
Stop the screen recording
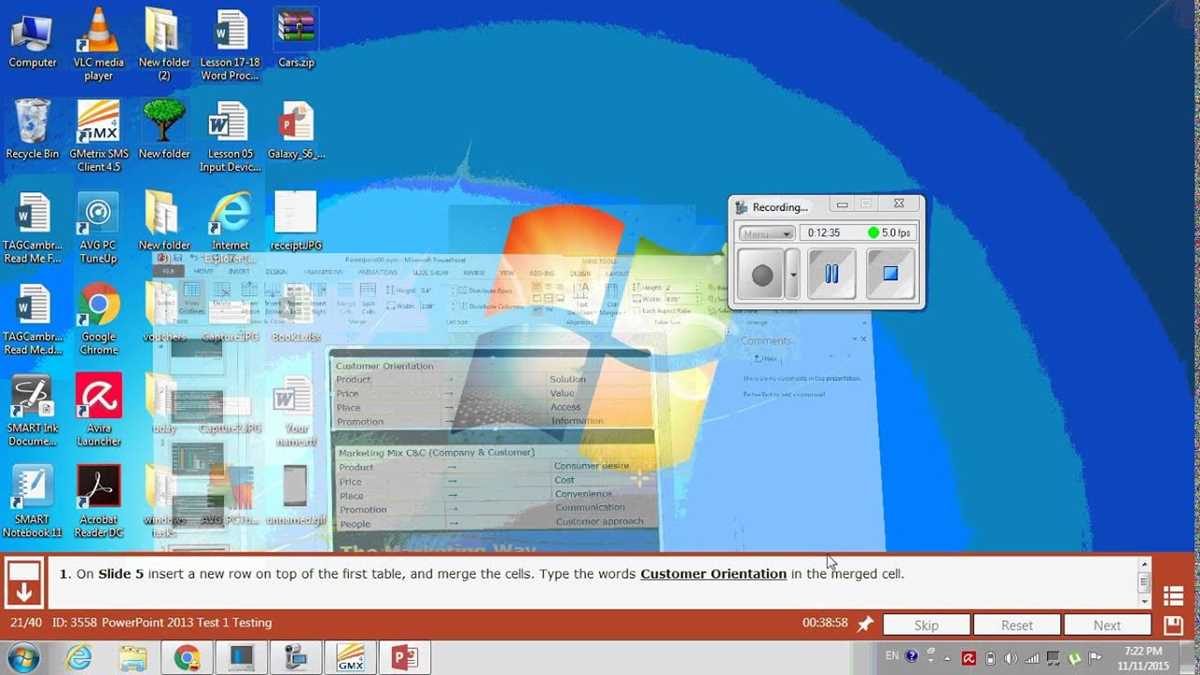pyautogui.click(x=891, y=274)
